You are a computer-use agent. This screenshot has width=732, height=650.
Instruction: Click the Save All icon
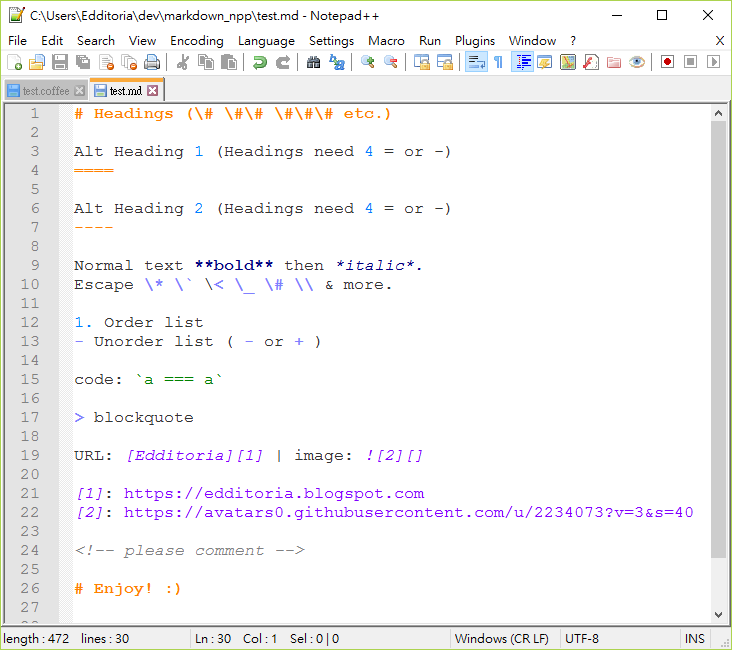point(83,62)
